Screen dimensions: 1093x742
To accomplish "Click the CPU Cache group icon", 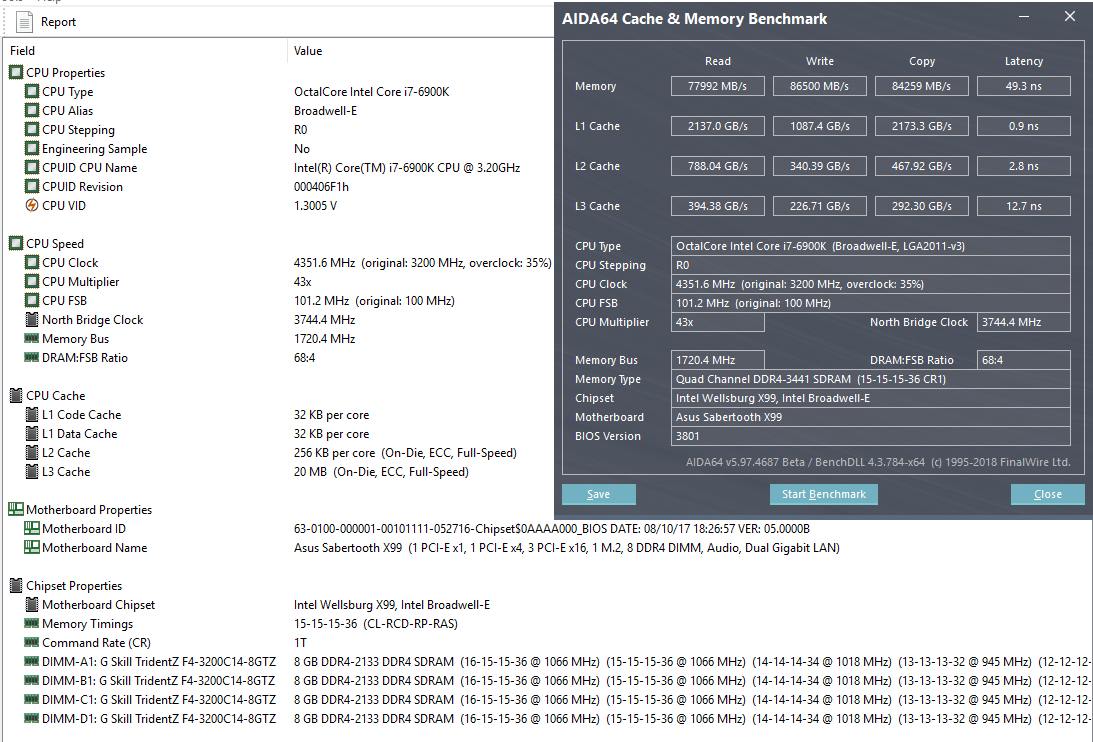I will [16, 395].
